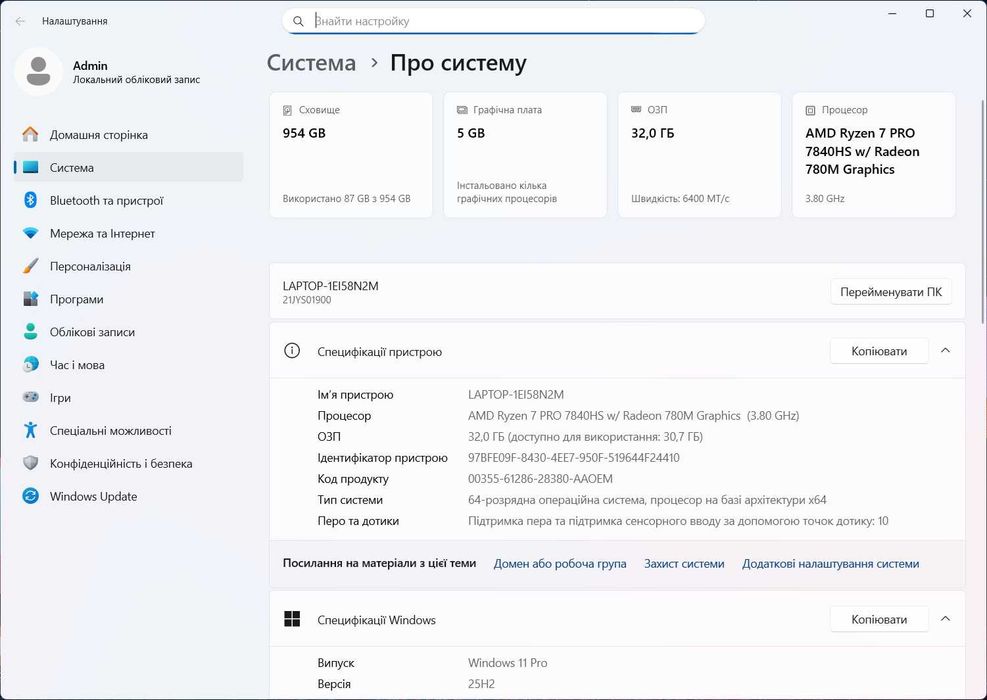Image resolution: width=987 pixels, height=700 pixels.
Task: Click the version value 25H2
Action: pos(481,684)
